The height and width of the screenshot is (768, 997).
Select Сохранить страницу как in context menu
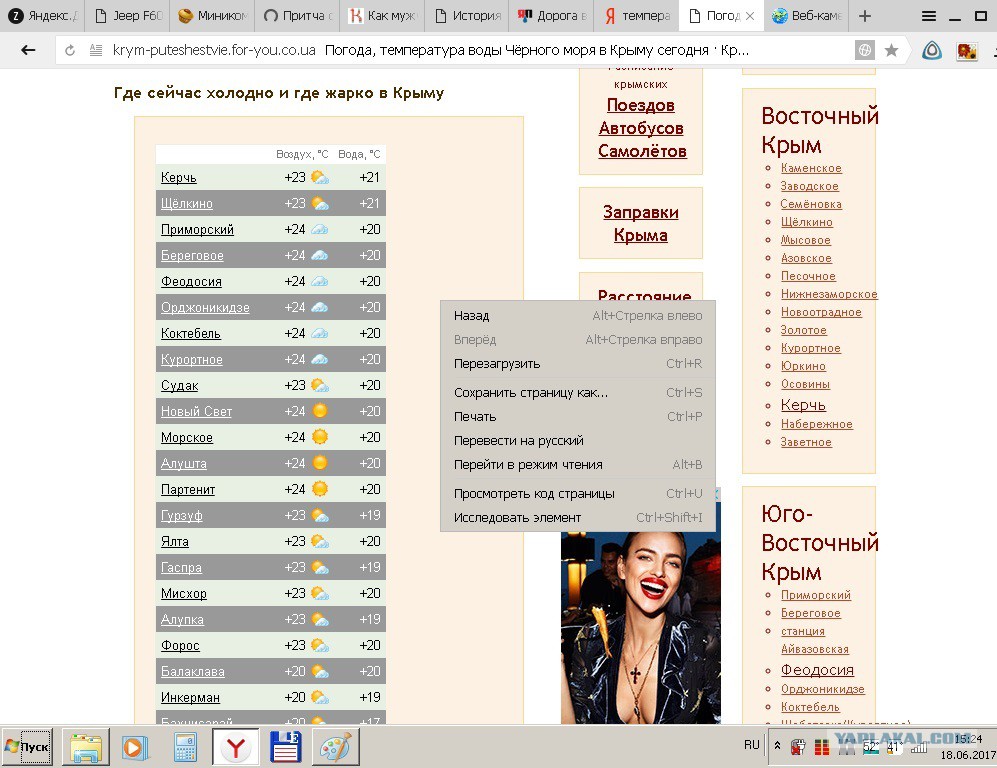point(577,393)
